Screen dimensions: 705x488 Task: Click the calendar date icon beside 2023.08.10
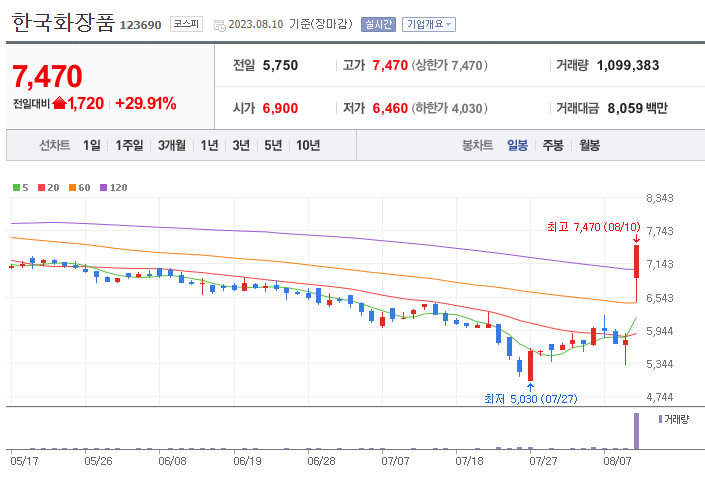click(219, 25)
